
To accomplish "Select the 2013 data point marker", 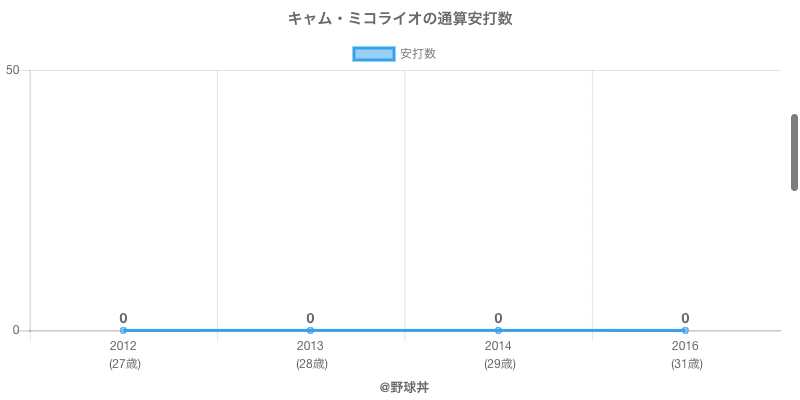I will 310,330.
